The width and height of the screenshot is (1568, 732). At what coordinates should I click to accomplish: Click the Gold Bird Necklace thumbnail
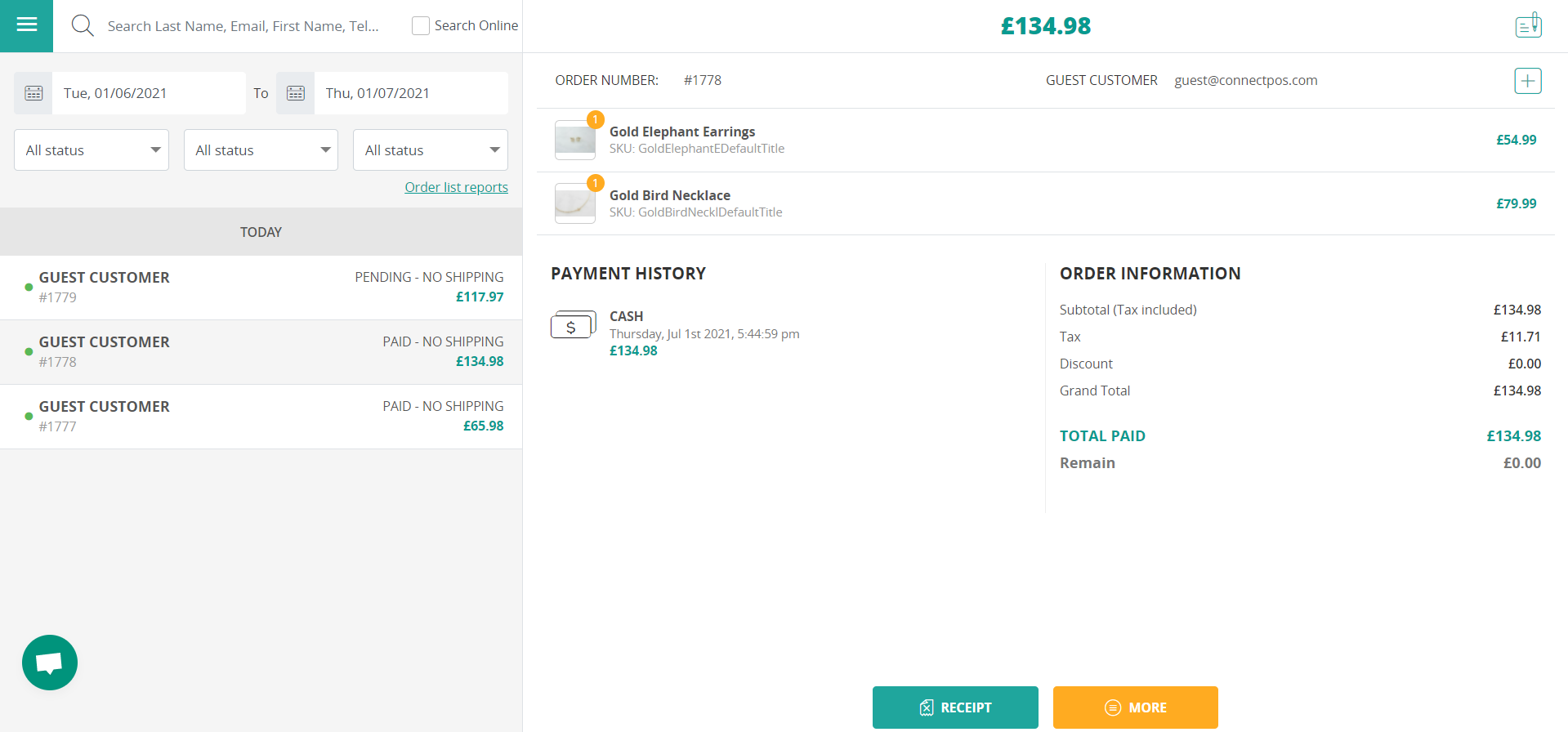click(x=575, y=204)
